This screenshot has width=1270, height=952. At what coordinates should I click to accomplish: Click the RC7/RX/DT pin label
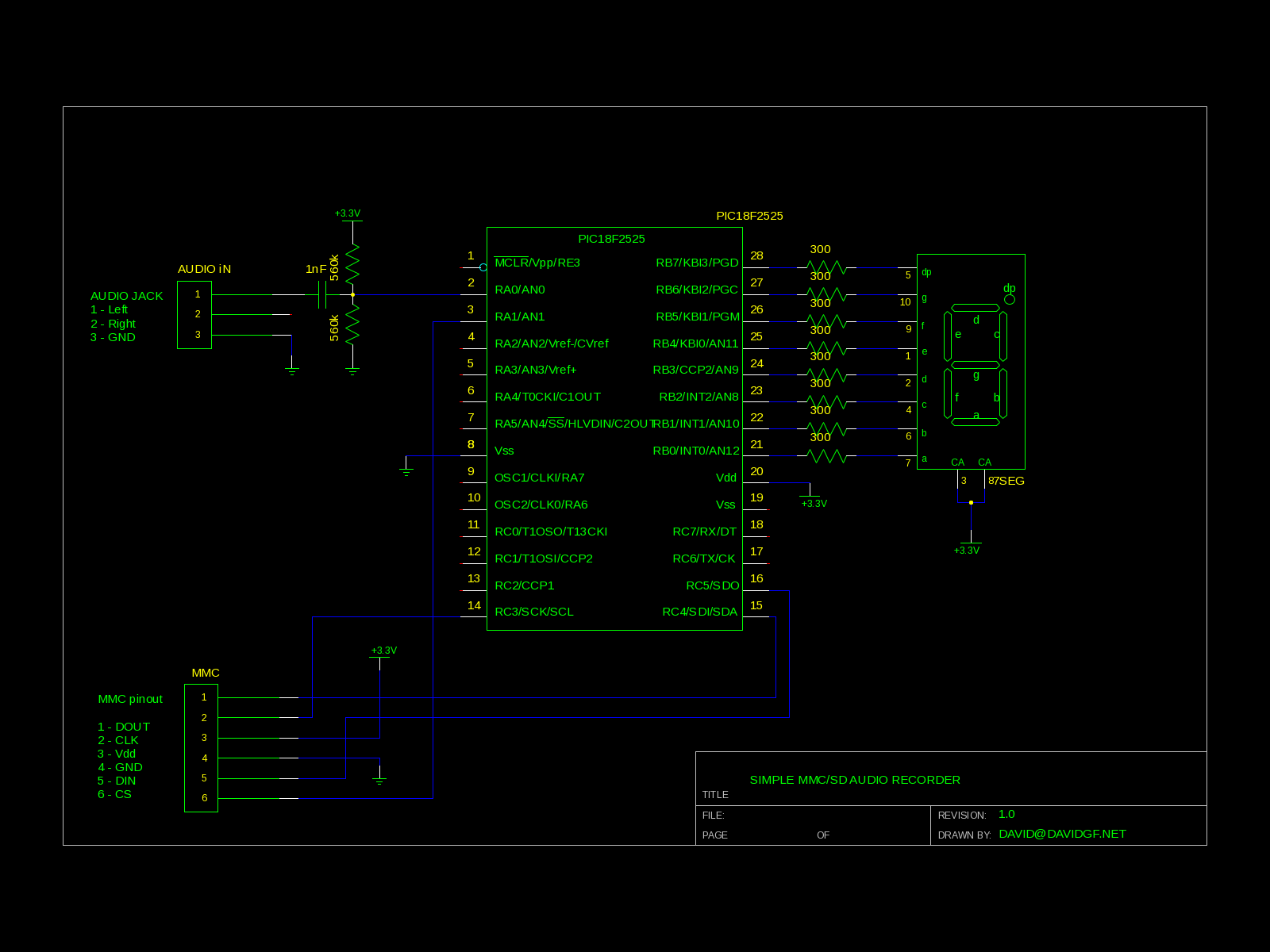click(704, 532)
